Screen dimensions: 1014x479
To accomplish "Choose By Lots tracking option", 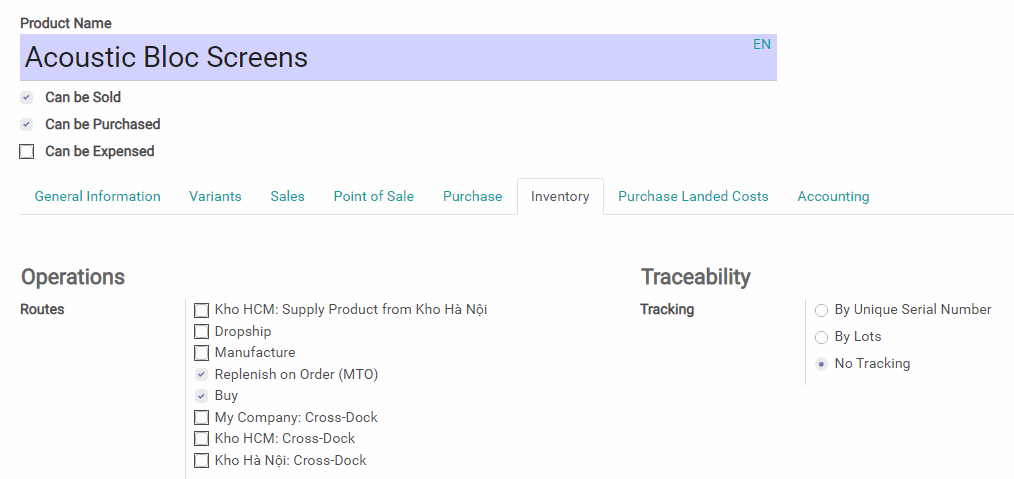I will pos(822,337).
